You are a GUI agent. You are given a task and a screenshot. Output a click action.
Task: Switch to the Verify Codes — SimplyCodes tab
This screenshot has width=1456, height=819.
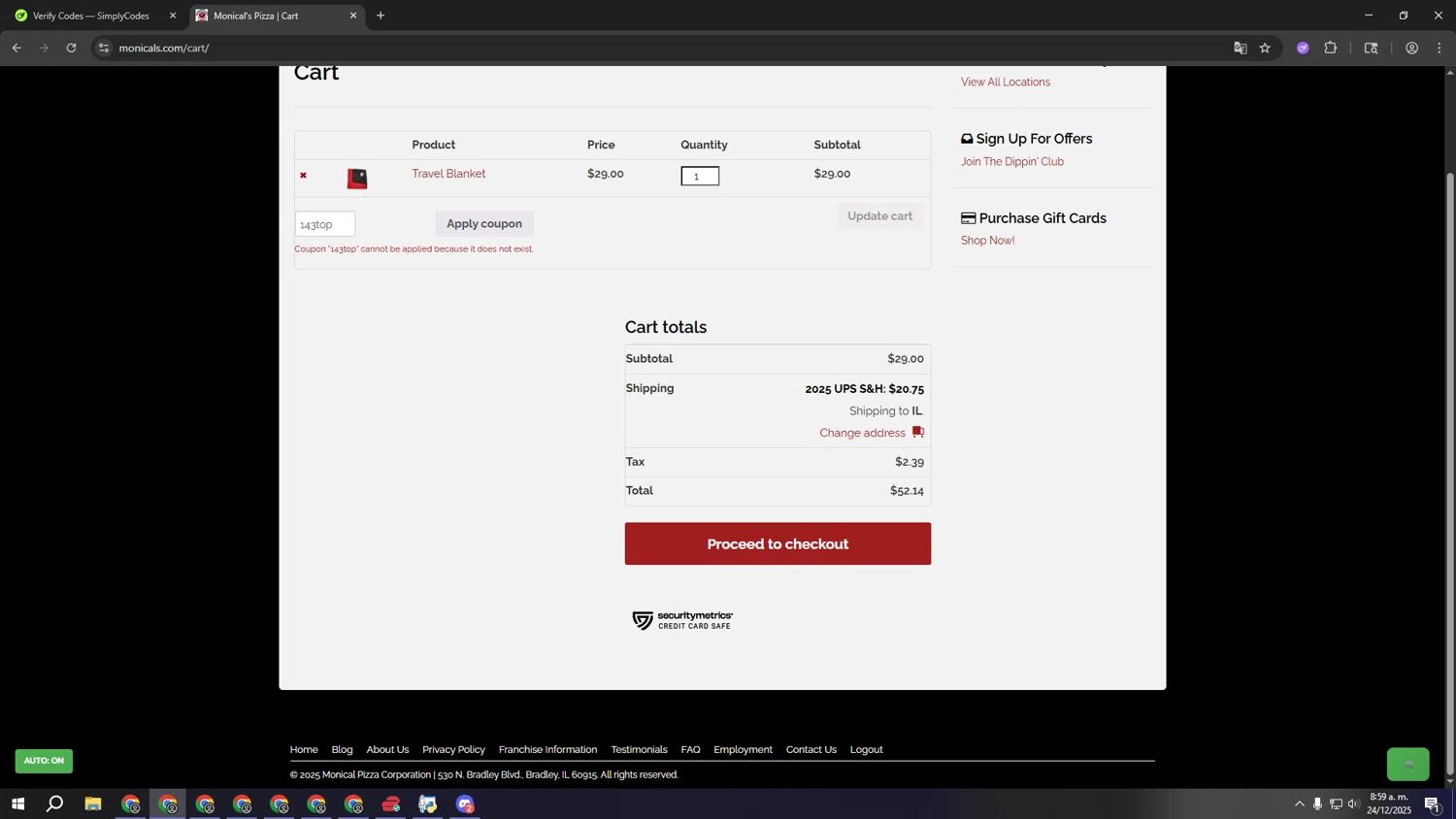tap(90, 16)
